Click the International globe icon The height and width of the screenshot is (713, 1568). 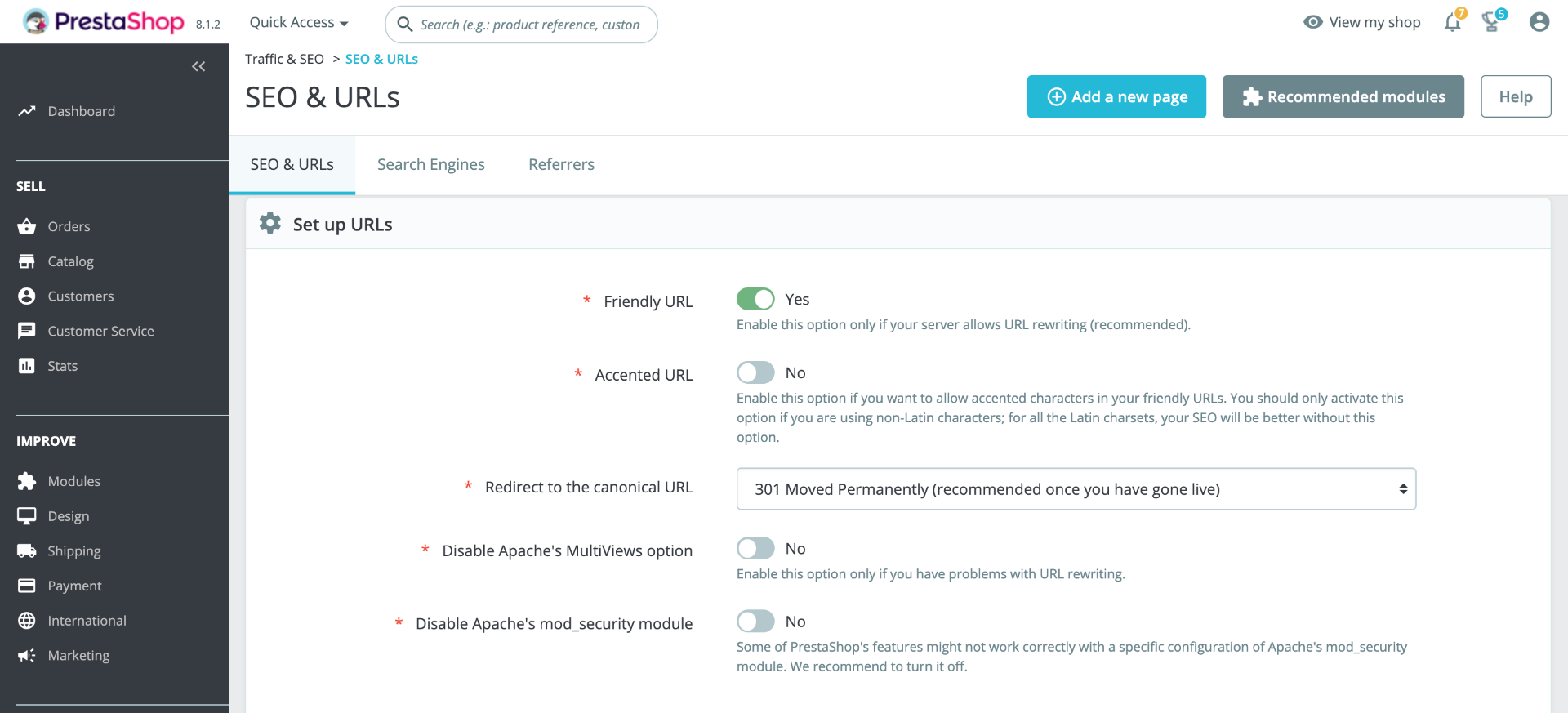coord(27,621)
